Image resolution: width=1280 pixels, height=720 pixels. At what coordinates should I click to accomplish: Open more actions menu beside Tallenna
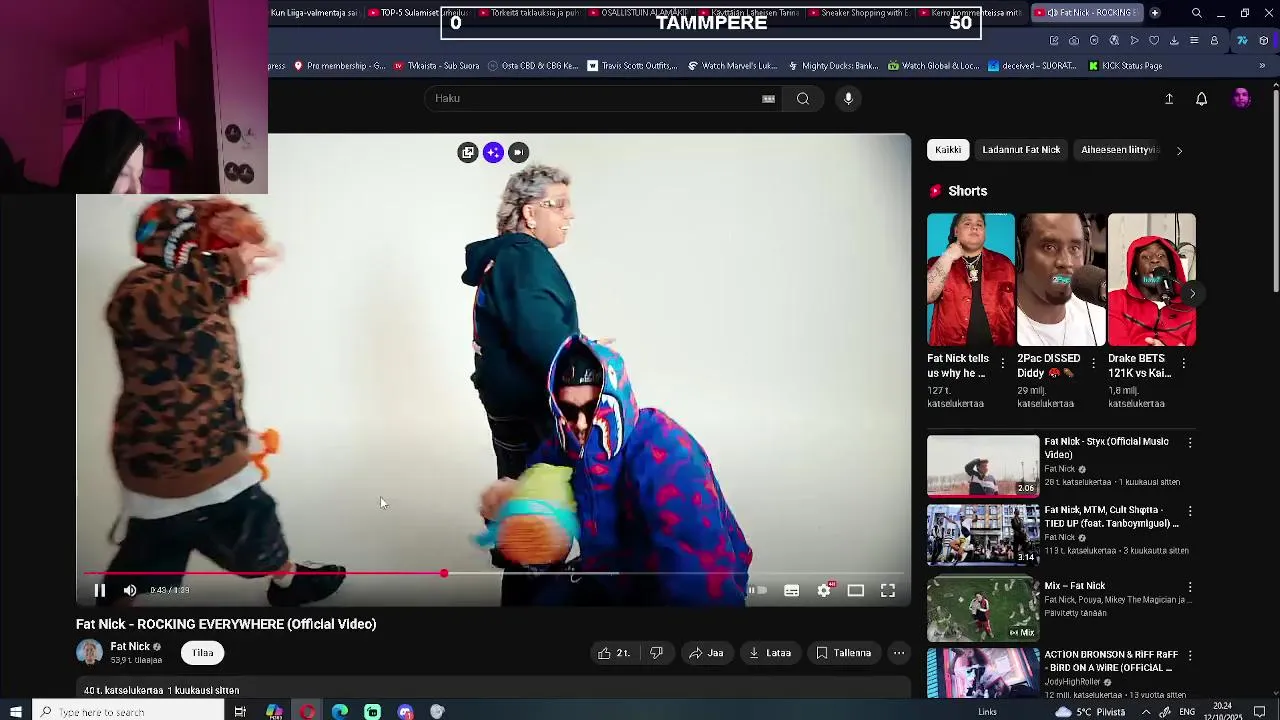click(x=899, y=653)
